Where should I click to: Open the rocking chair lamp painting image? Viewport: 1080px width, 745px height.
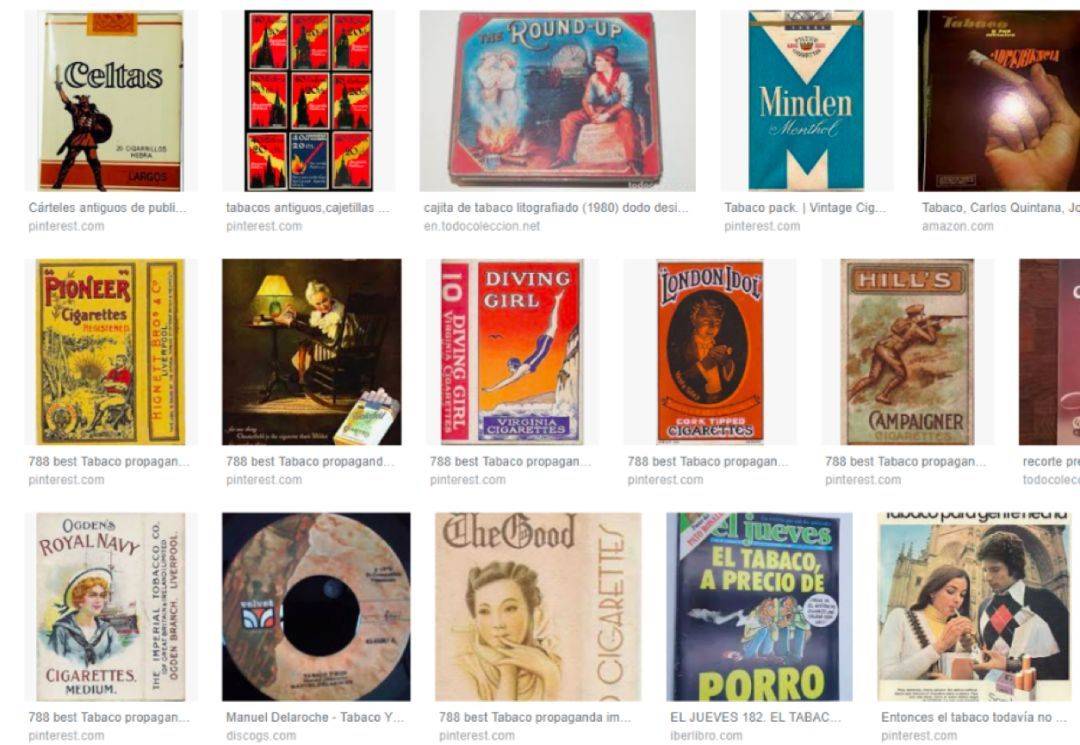(x=311, y=352)
